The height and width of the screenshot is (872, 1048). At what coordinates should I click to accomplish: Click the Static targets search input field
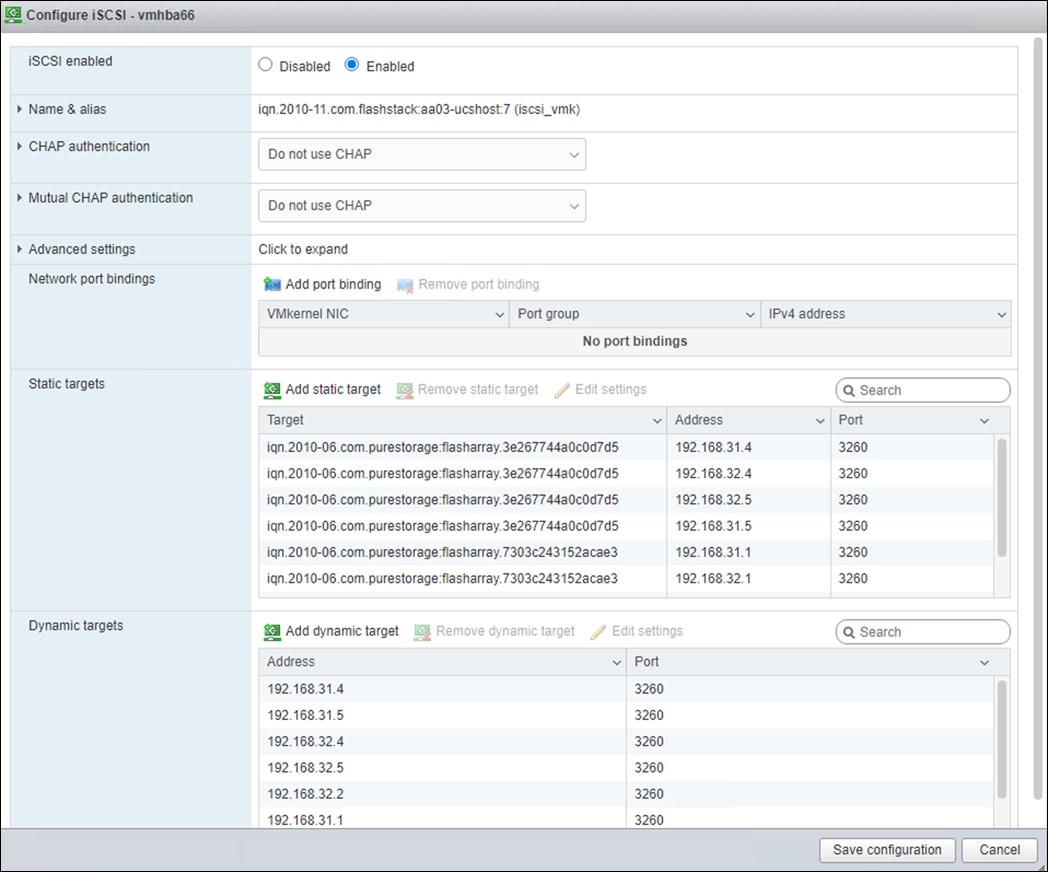coord(925,389)
